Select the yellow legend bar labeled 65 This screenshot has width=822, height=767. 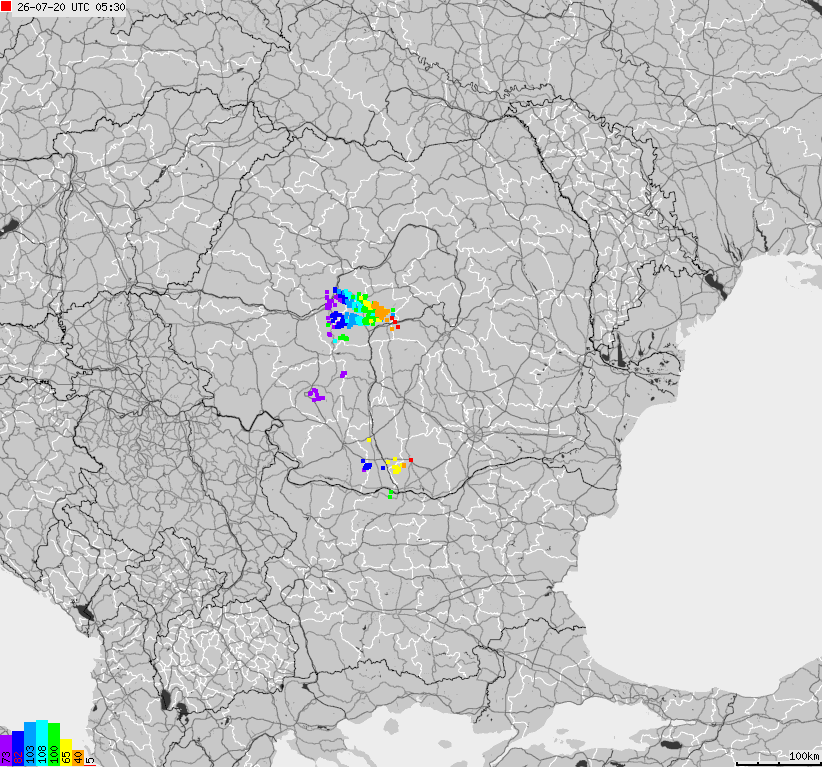point(66,752)
